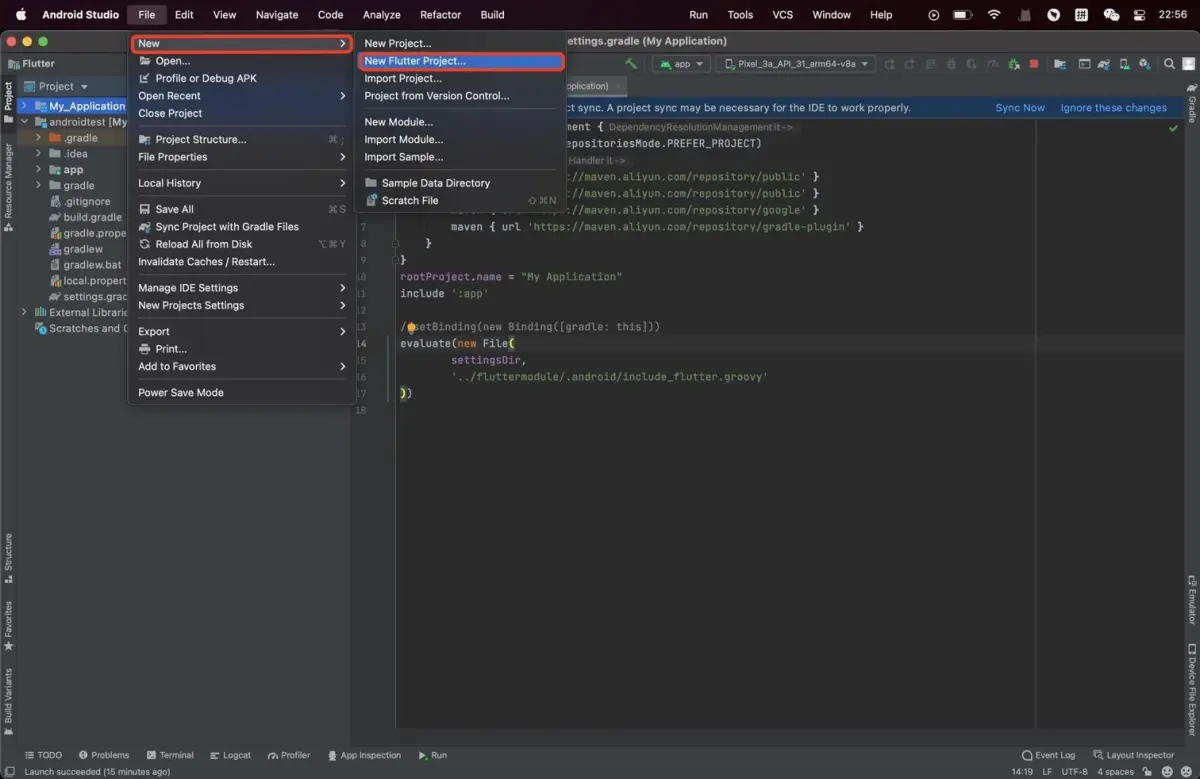Screen dimensions: 1200x779
Task: Open Project Structure from the toolbar folder icon
Action: coord(1059,64)
